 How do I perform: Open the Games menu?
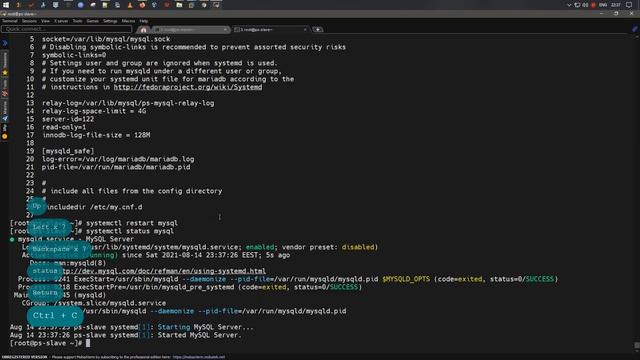tap(93, 21)
